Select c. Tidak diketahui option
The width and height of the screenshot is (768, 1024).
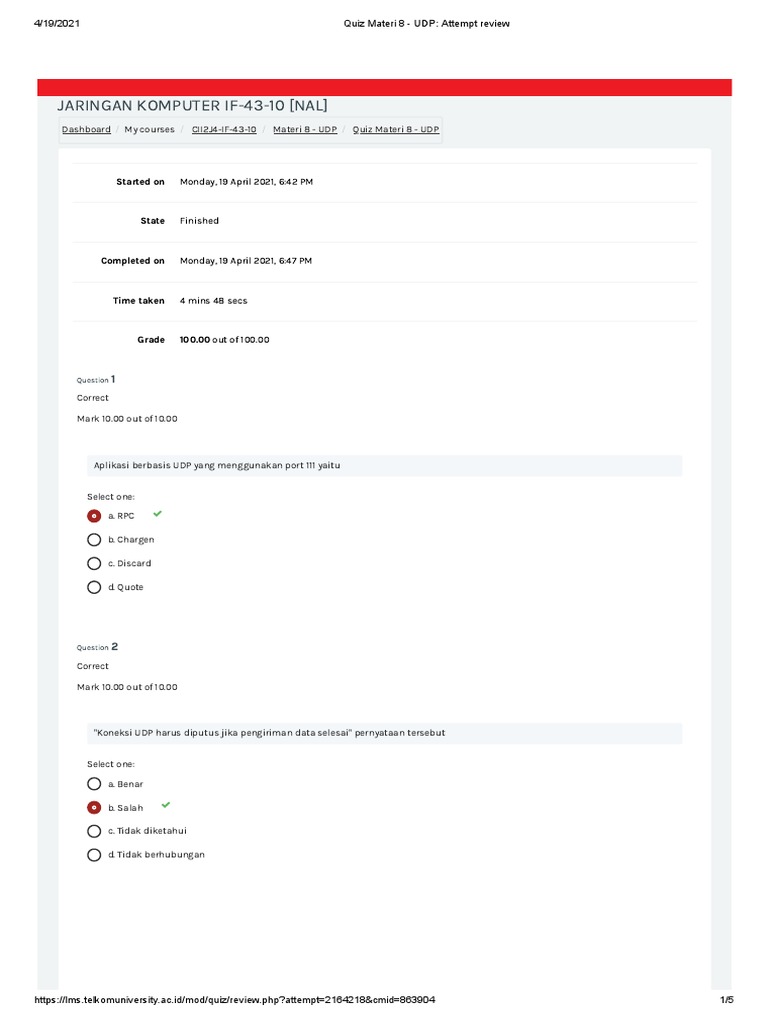point(94,831)
